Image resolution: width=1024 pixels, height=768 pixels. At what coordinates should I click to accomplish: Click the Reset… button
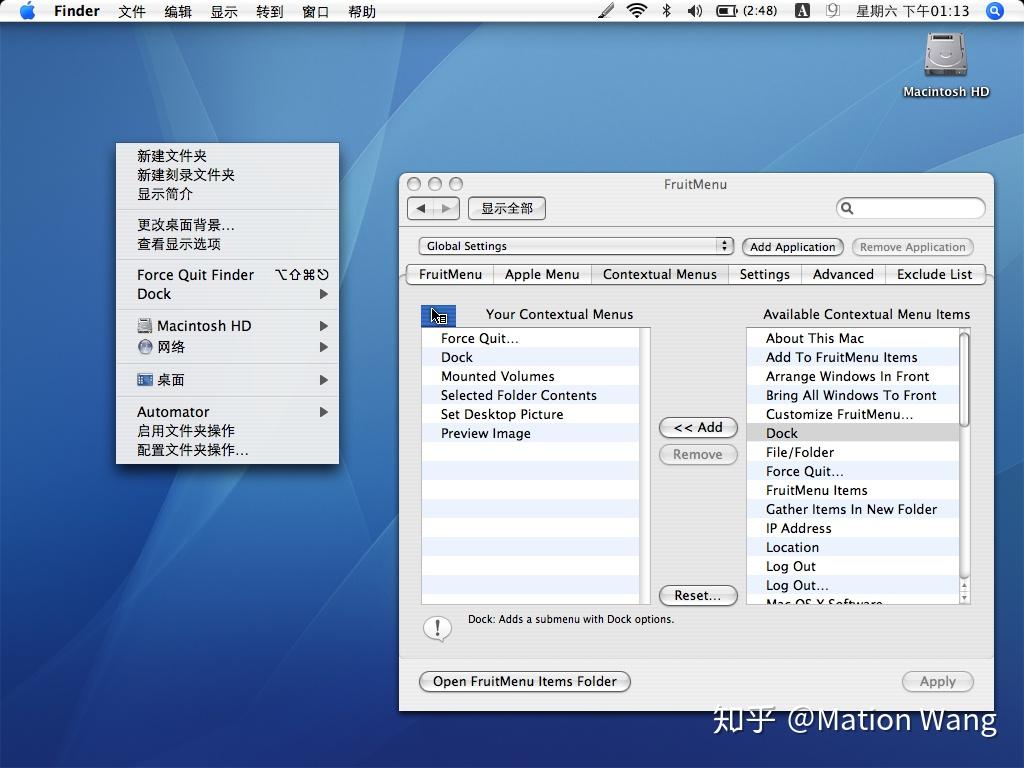[x=698, y=596]
